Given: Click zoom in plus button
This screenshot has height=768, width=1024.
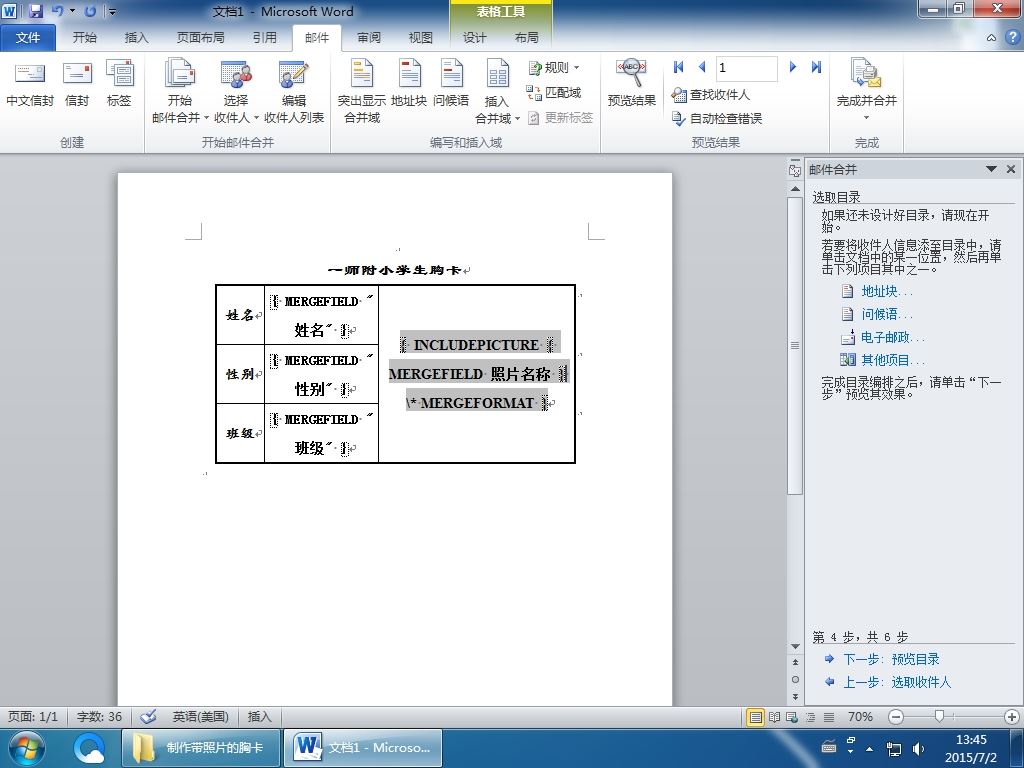Looking at the screenshot, I should [x=1012, y=717].
